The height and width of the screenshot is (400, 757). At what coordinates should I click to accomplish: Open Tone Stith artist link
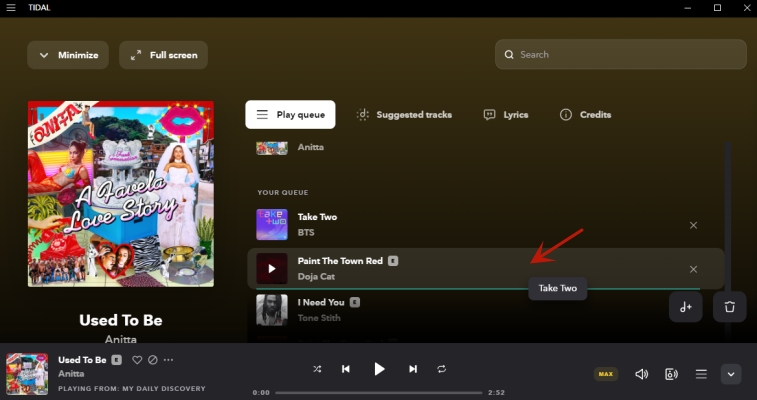[x=319, y=318]
